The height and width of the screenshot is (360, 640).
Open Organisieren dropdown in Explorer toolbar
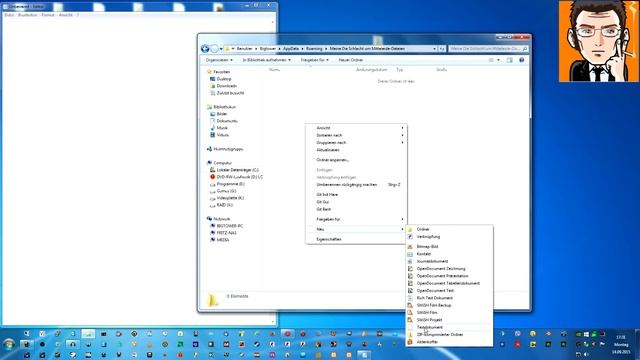pyautogui.click(x=219, y=60)
